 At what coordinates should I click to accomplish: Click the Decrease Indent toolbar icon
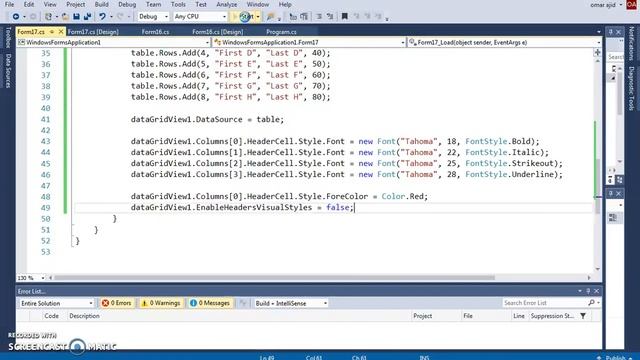tap(319, 16)
